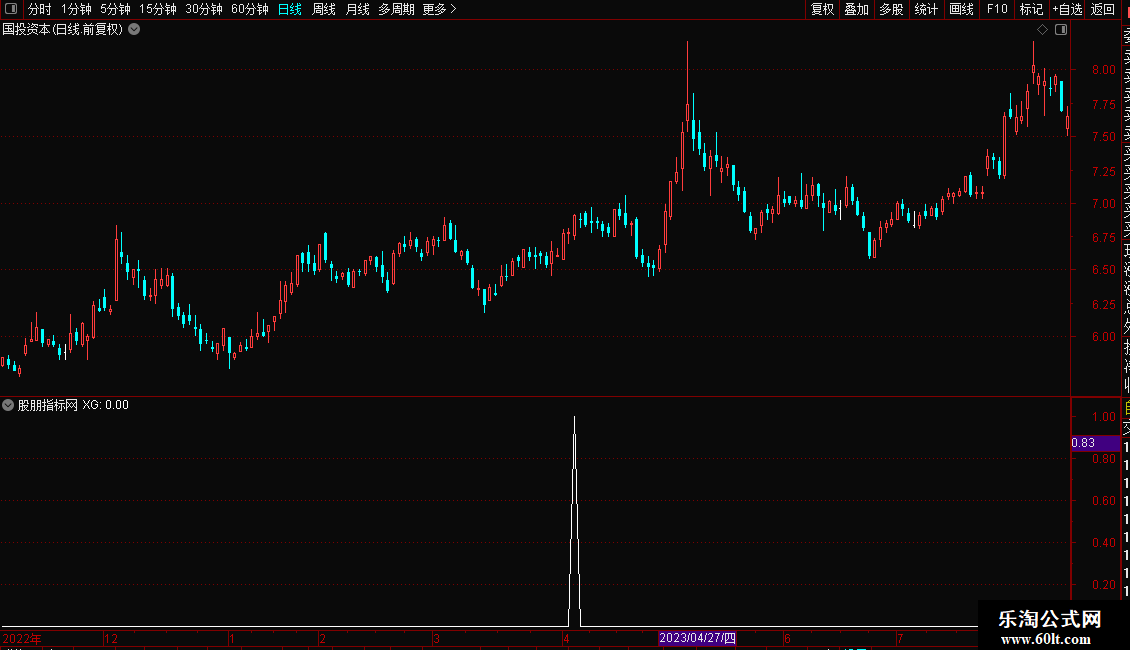Click month 4 on time axis
This screenshot has height=650, width=1130.
[x=566, y=638]
